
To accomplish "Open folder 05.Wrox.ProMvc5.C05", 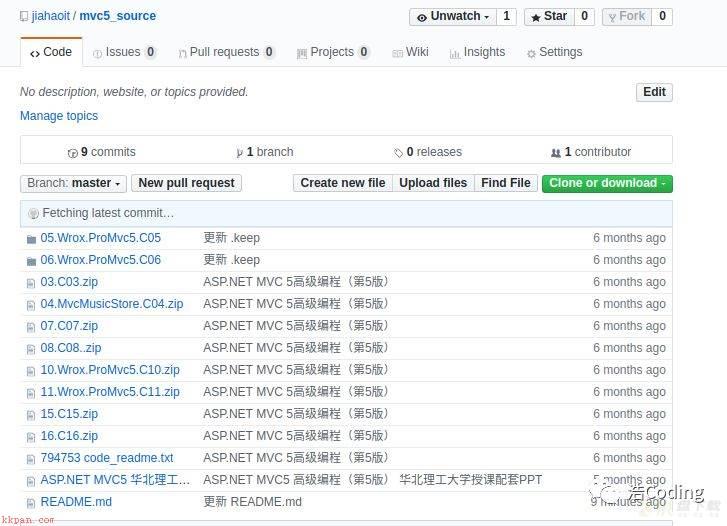I will tap(101, 238).
